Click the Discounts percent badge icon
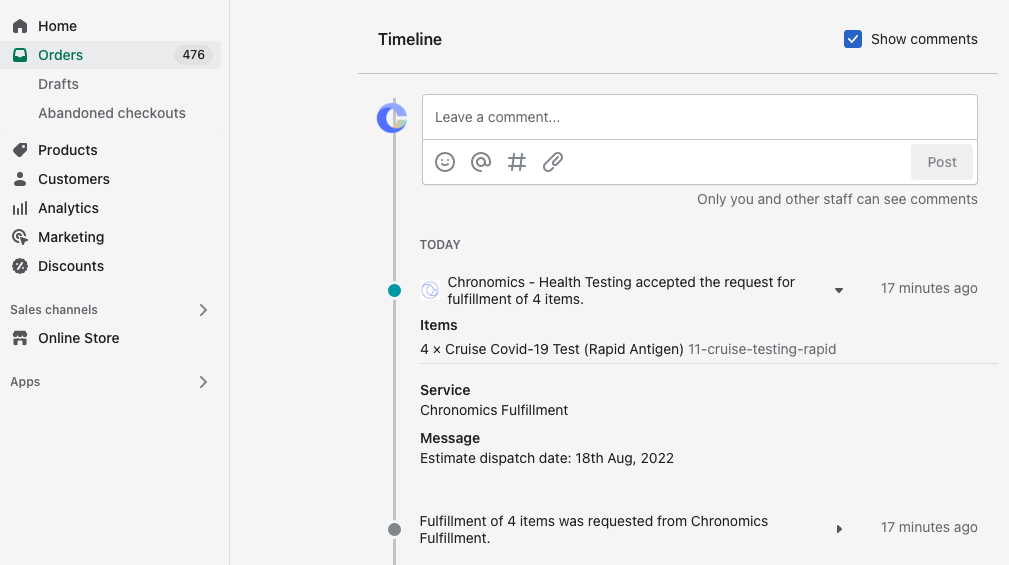This screenshot has width=1009, height=565. (20, 266)
